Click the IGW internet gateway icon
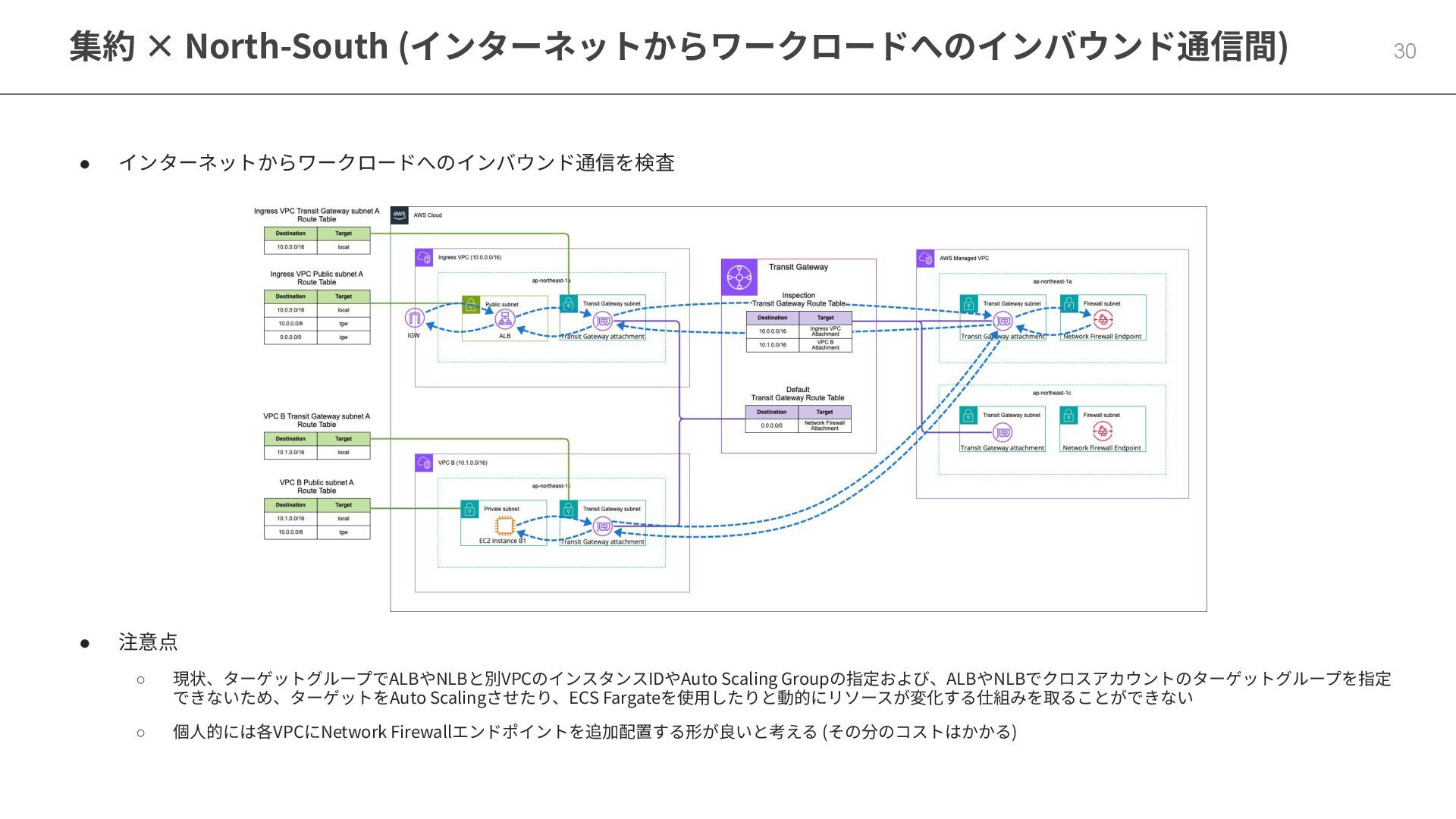 tap(414, 318)
